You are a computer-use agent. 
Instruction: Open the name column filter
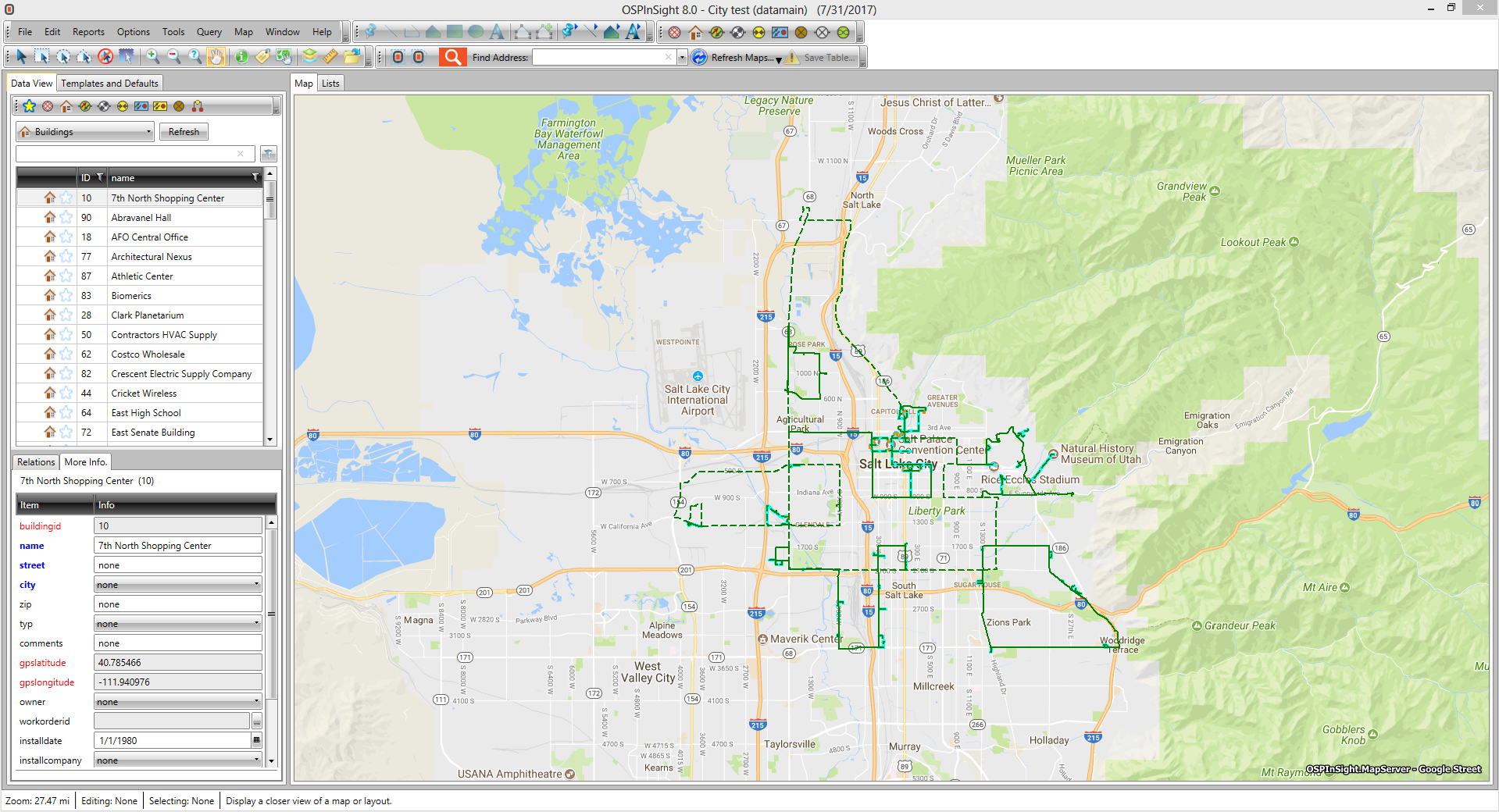255,178
